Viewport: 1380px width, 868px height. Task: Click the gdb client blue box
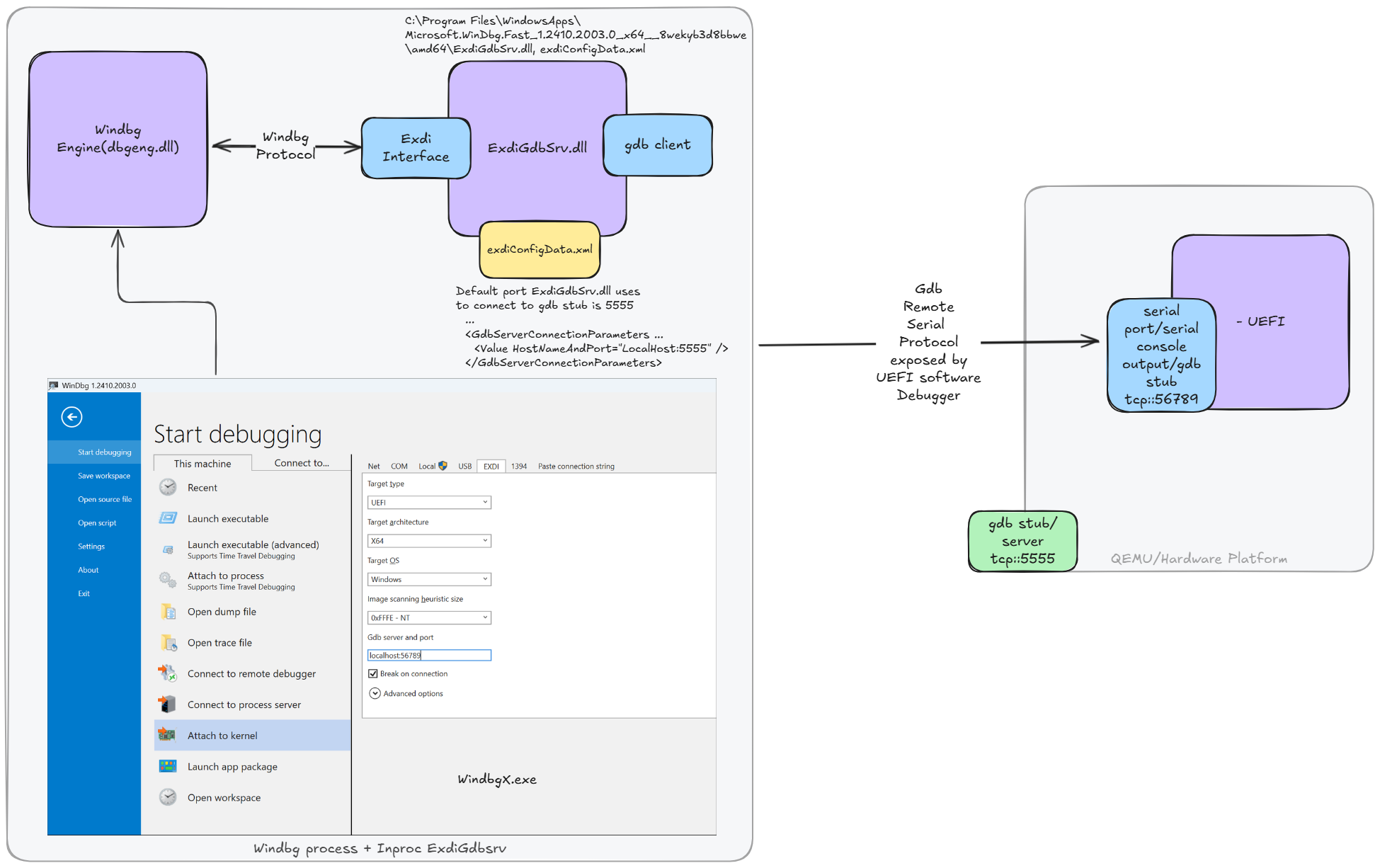point(658,145)
